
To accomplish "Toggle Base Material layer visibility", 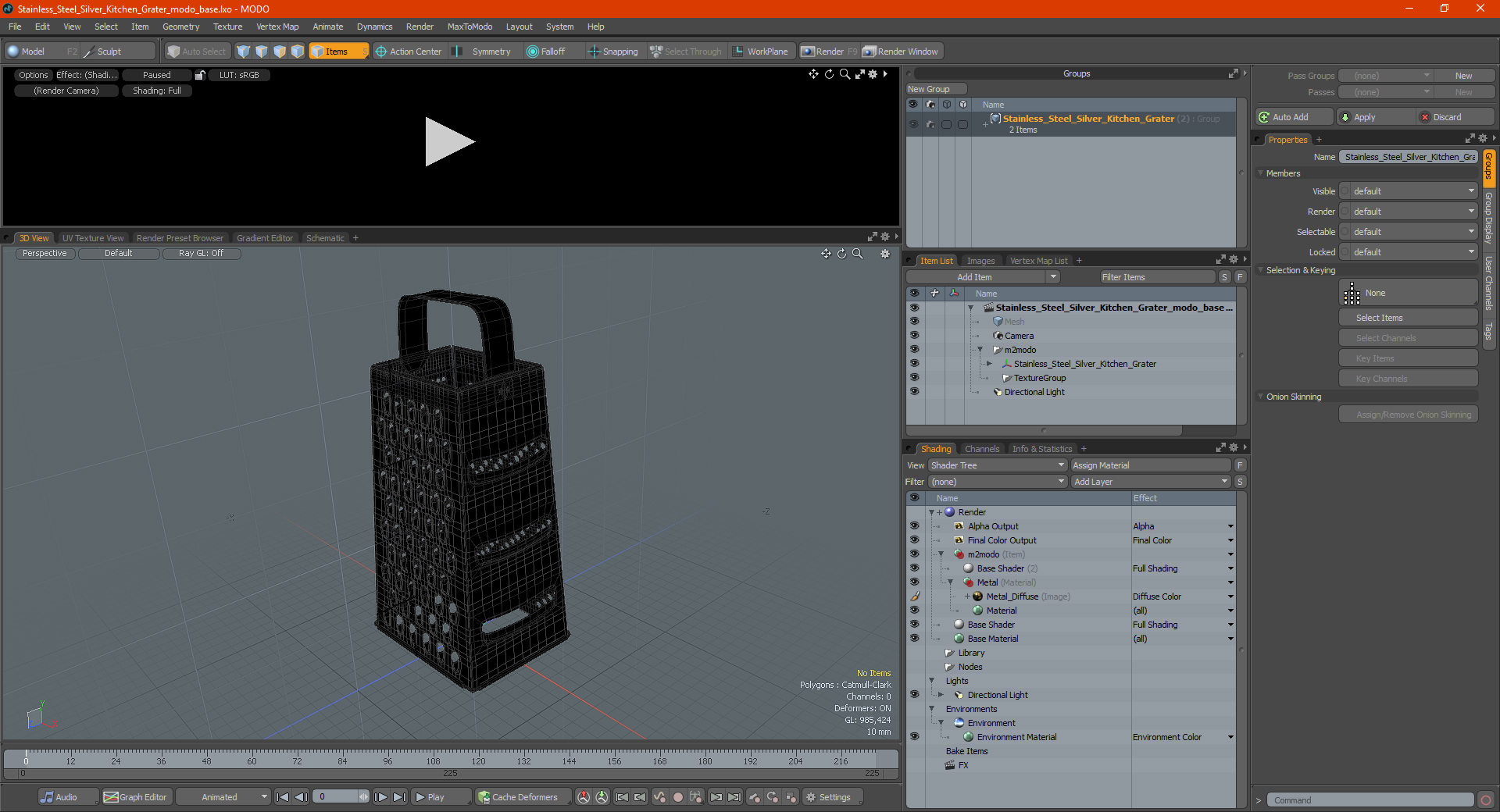I will click(x=914, y=639).
